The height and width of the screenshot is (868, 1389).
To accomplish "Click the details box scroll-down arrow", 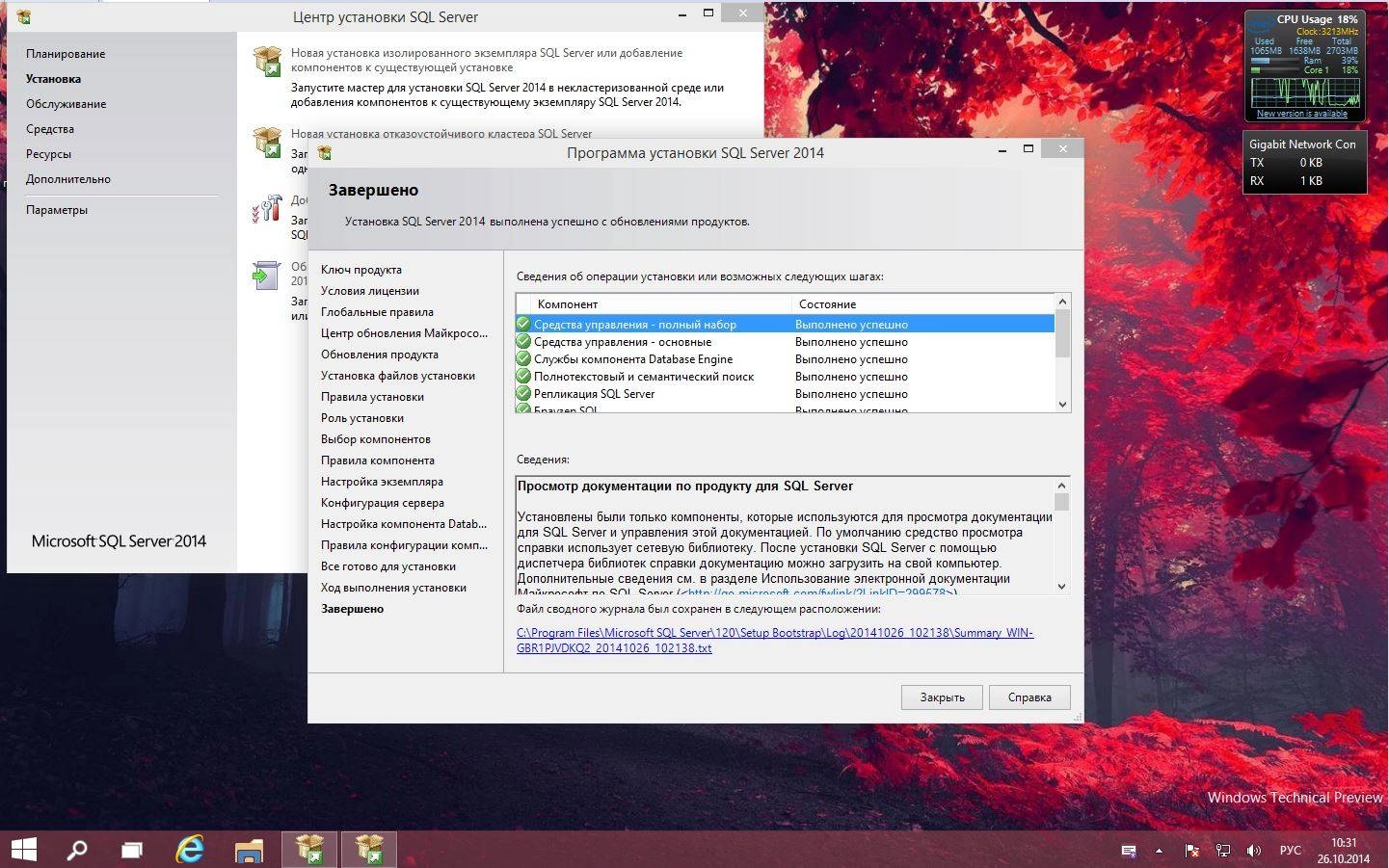I will [x=1062, y=586].
